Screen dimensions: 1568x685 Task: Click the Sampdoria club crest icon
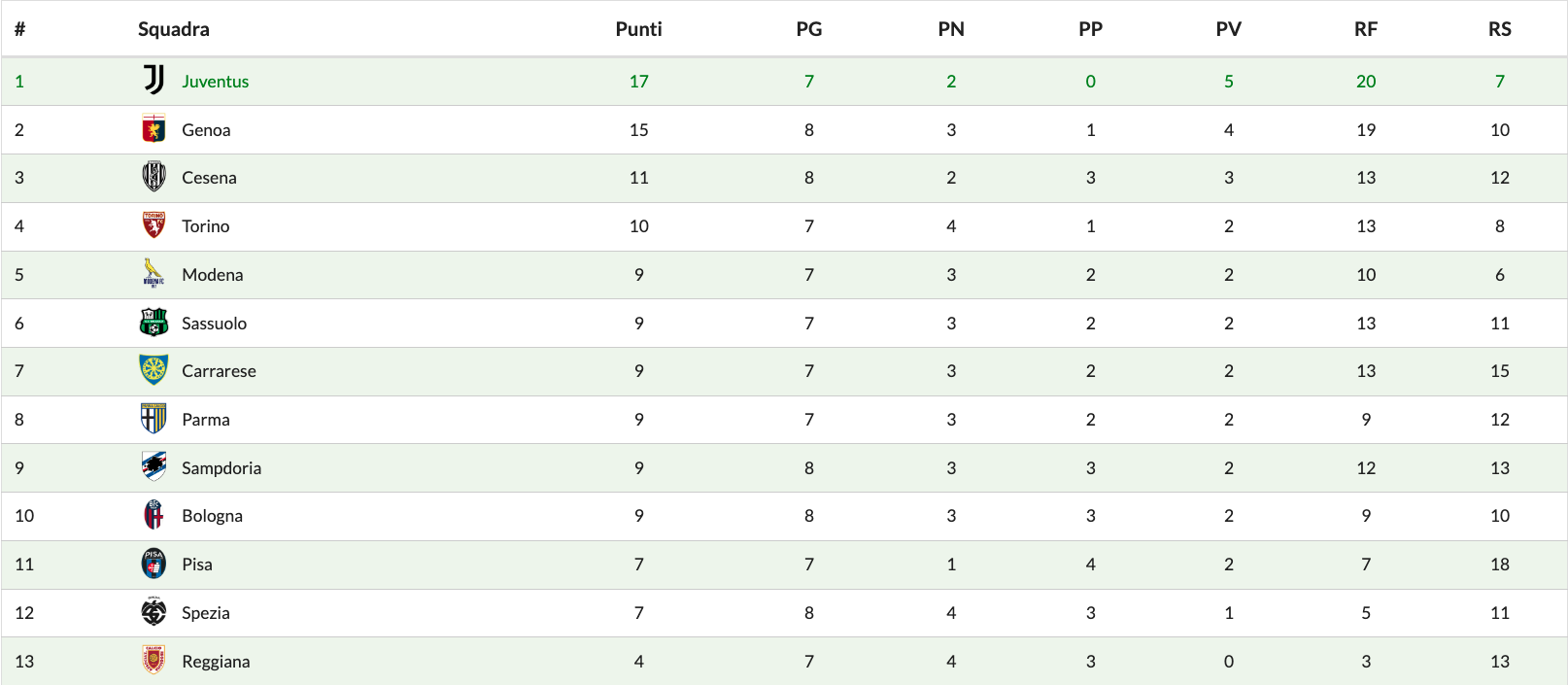coord(153,467)
